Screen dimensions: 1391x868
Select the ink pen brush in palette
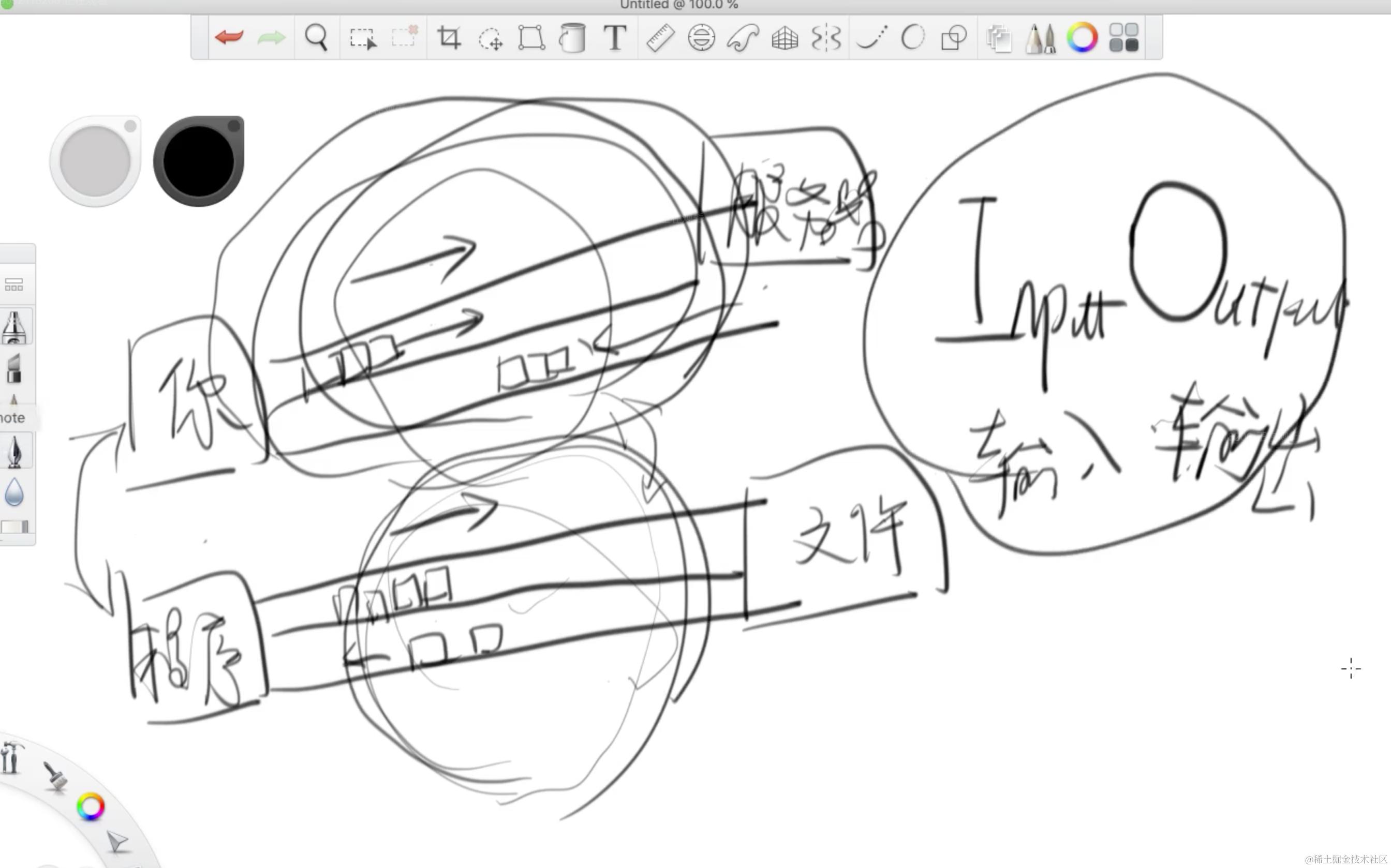pos(15,451)
